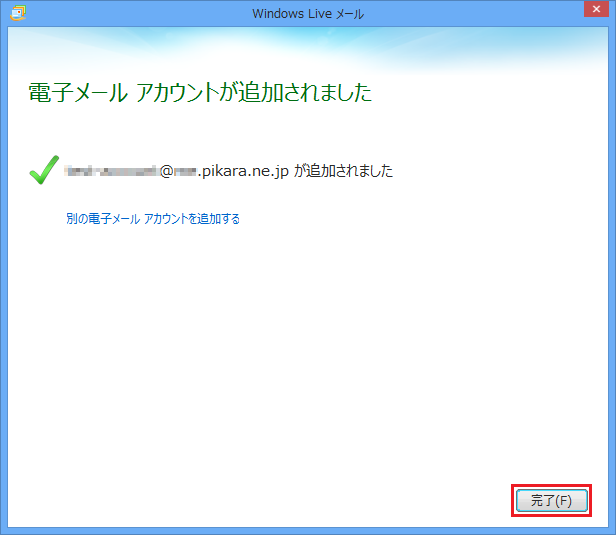
Task: Select the pikara.ne.jp が追加されました text
Action: point(297,171)
